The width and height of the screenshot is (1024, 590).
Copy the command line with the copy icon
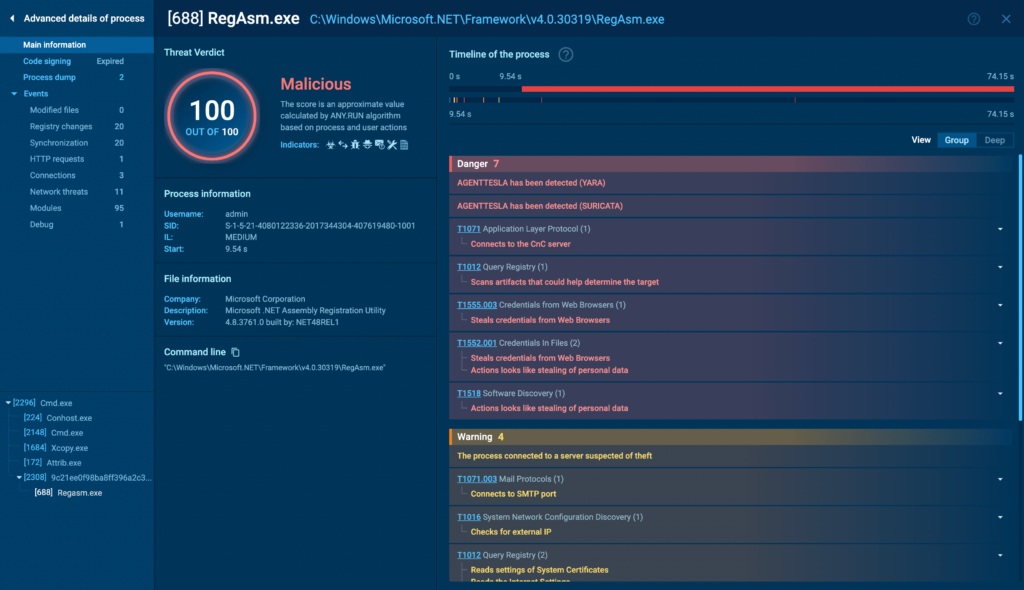click(x=236, y=352)
